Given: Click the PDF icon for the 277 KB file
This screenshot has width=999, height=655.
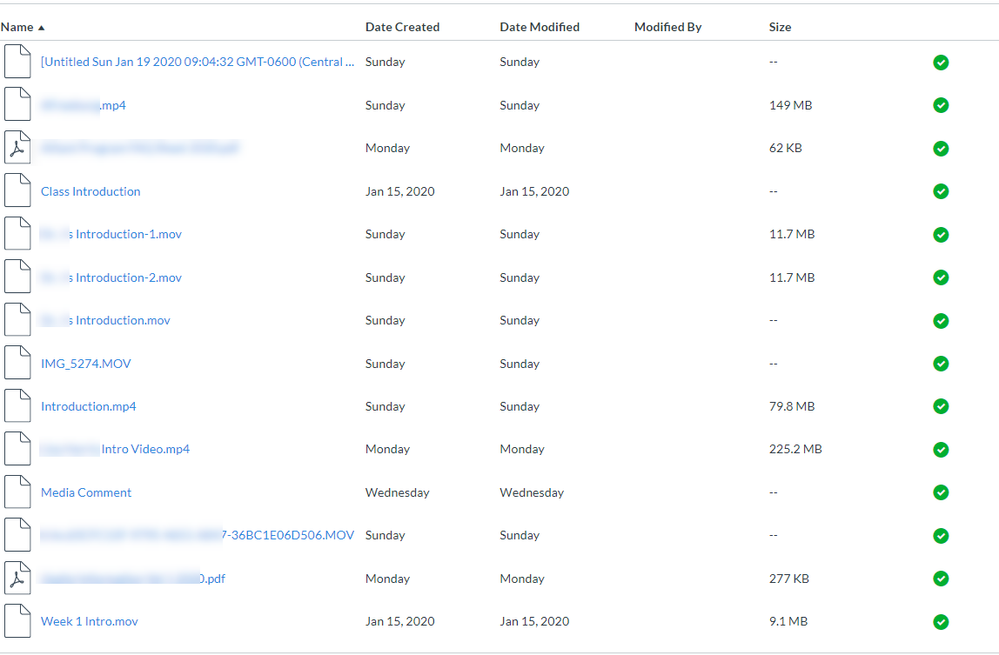Looking at the screenshot, I should (17, 578).
